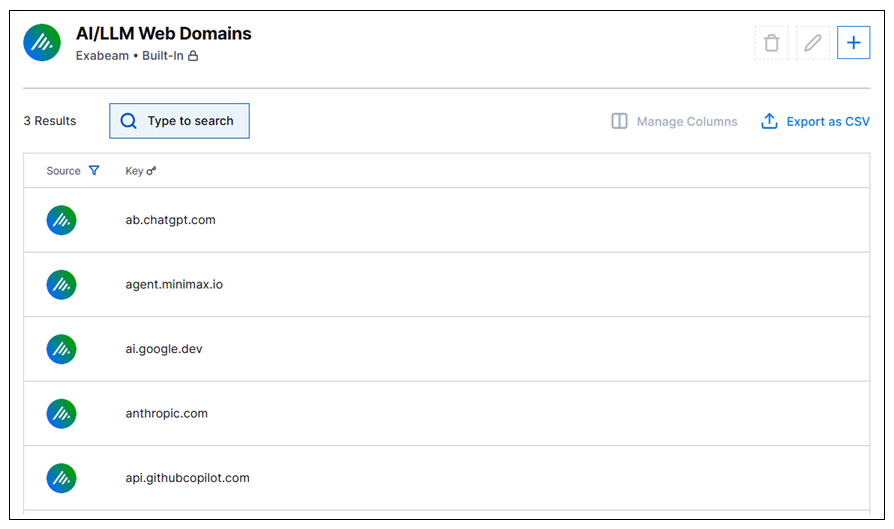Click the Manage Columns icon
The image size is (894, 529).
pos(619,121)
